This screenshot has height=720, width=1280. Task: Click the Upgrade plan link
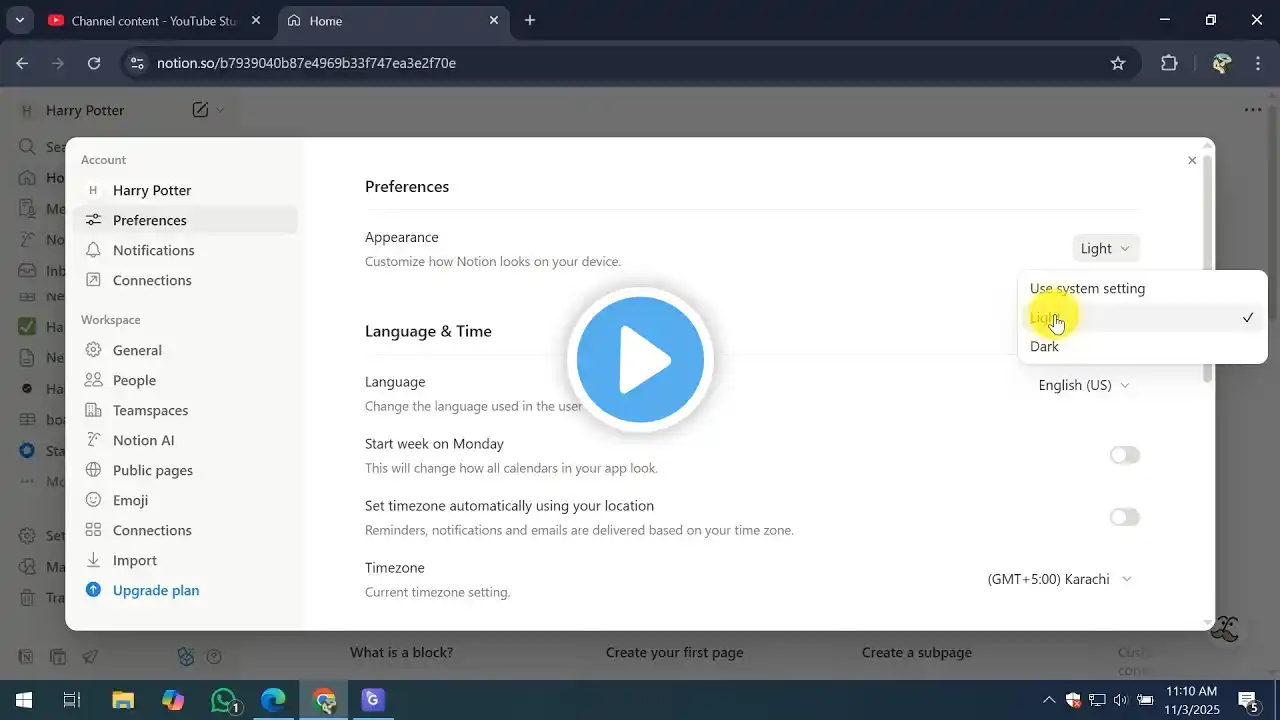tap(156, 590)
